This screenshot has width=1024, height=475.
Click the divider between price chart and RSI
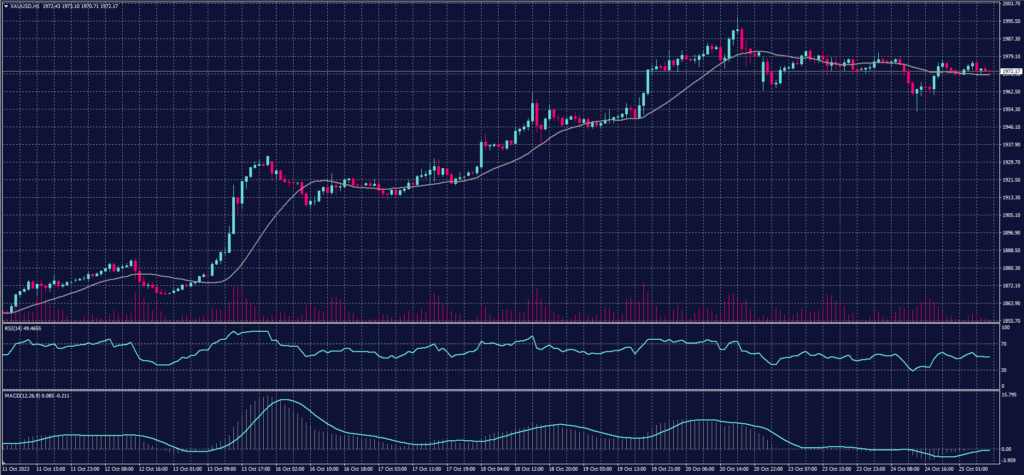[x=500, y=323]
